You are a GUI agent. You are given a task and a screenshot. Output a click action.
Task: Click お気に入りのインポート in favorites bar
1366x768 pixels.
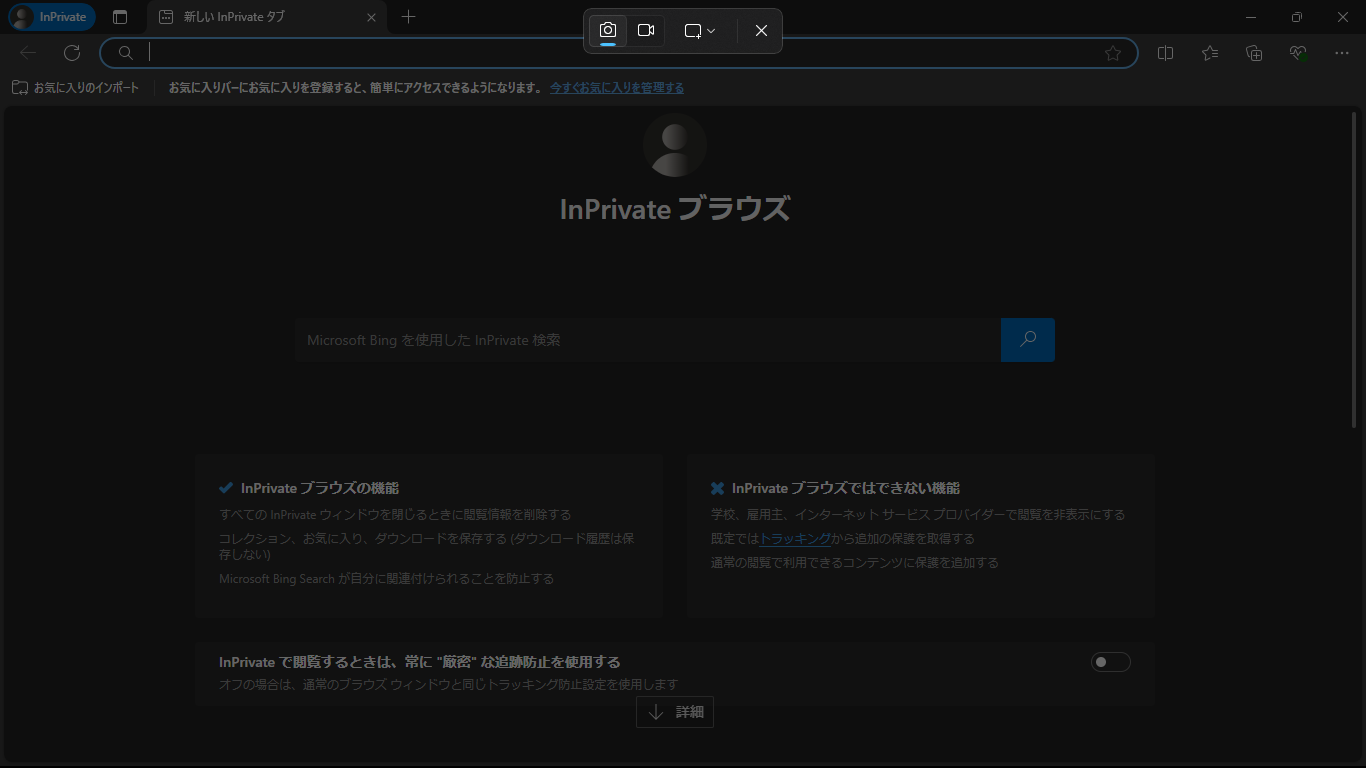point(76,88)
